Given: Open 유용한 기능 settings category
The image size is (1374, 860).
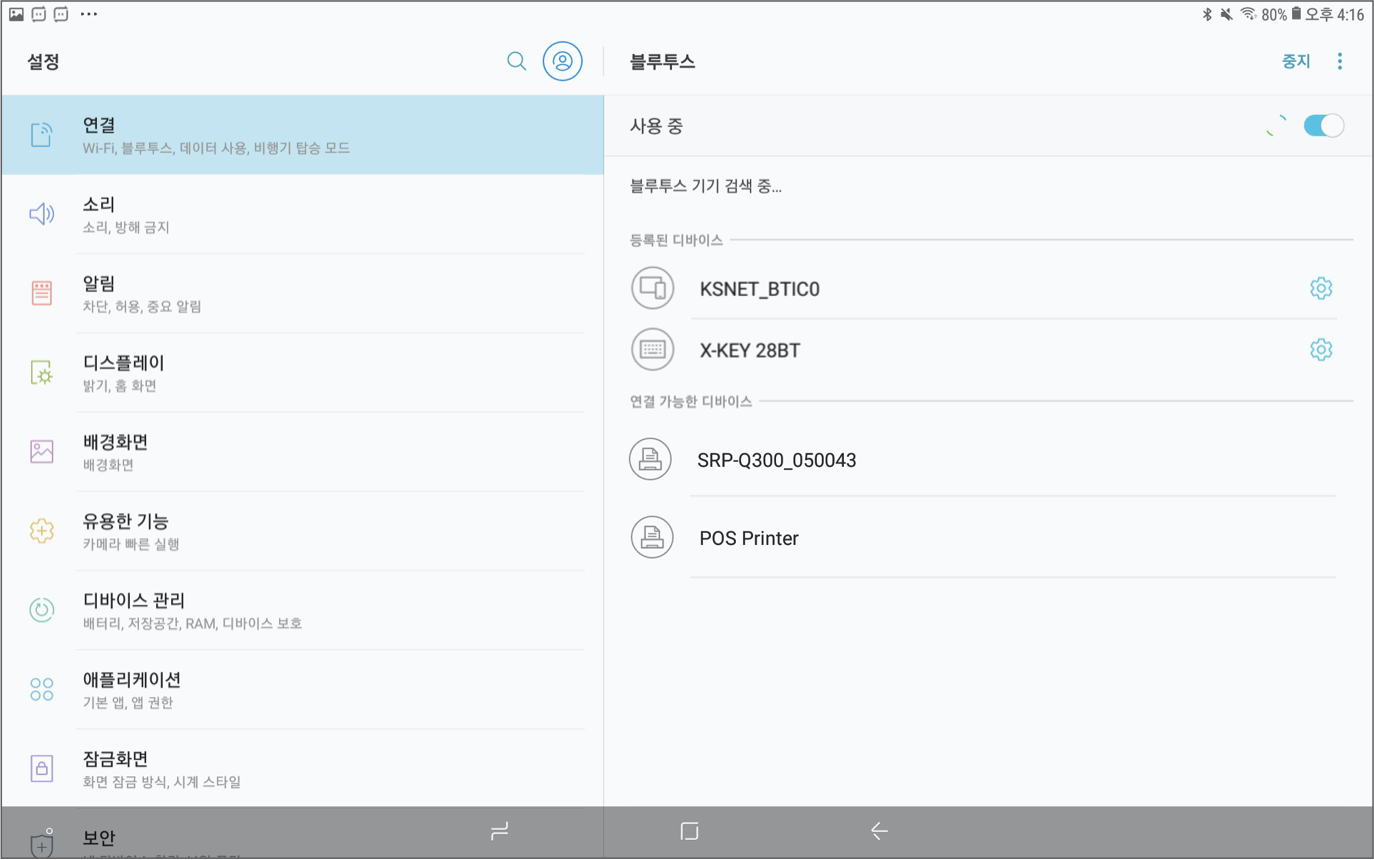Looking at the screenshot, I should click(302, 531).
